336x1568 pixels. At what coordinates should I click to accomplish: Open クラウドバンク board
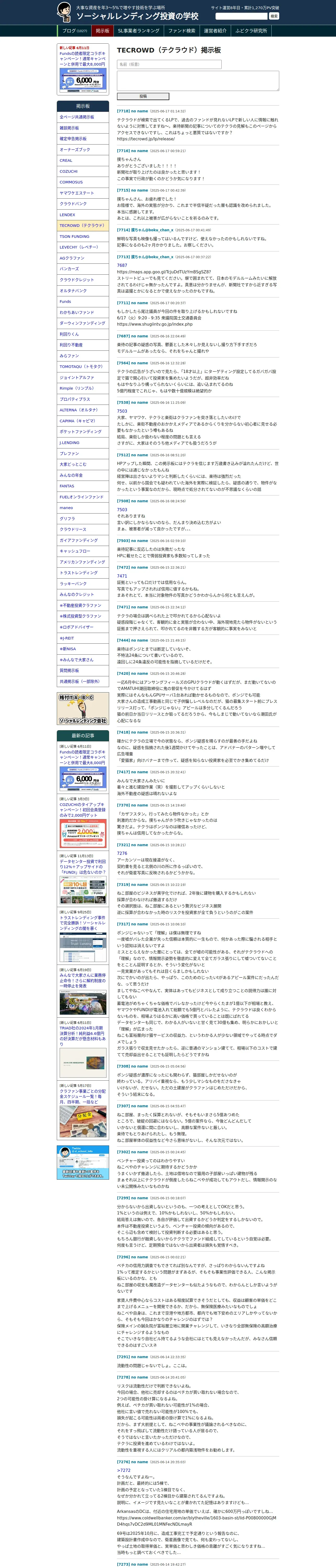click(x=83, y=203)
